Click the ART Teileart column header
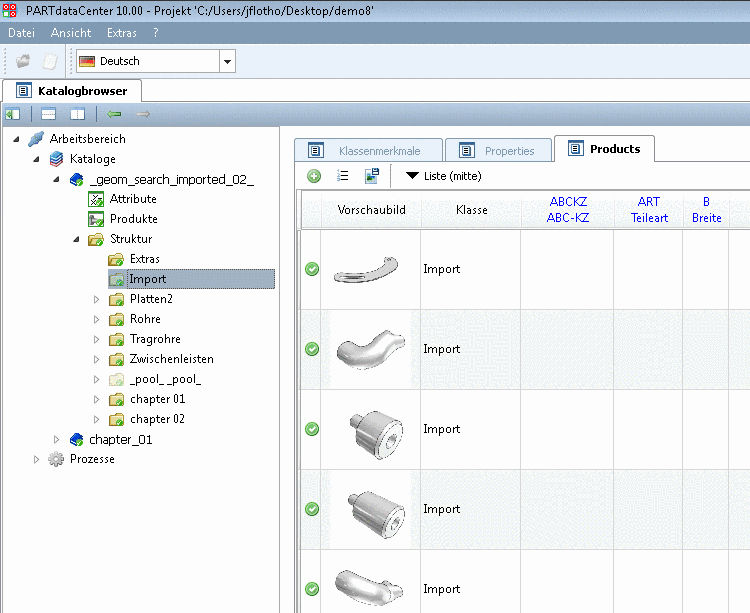This screenshot has width=750, height=613. pos(649,210)
